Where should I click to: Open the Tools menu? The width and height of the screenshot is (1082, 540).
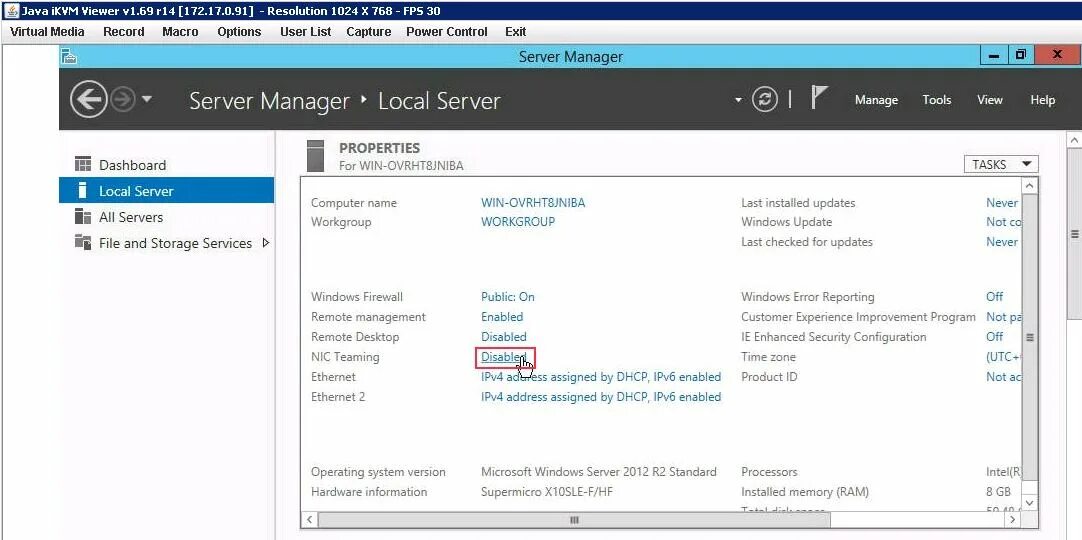tap(937, 100)
